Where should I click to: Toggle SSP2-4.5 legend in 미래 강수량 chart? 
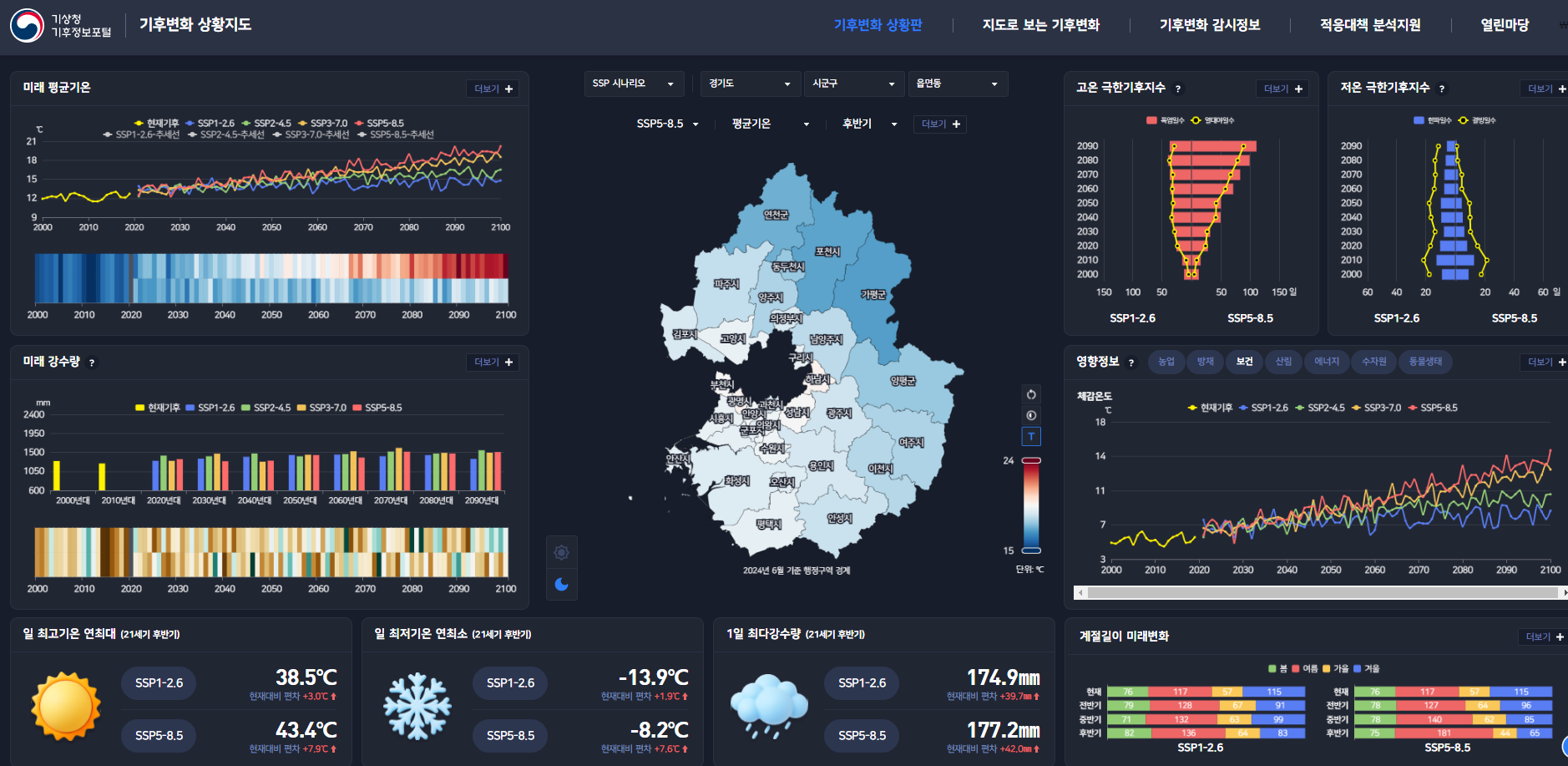tap(266, 408)
